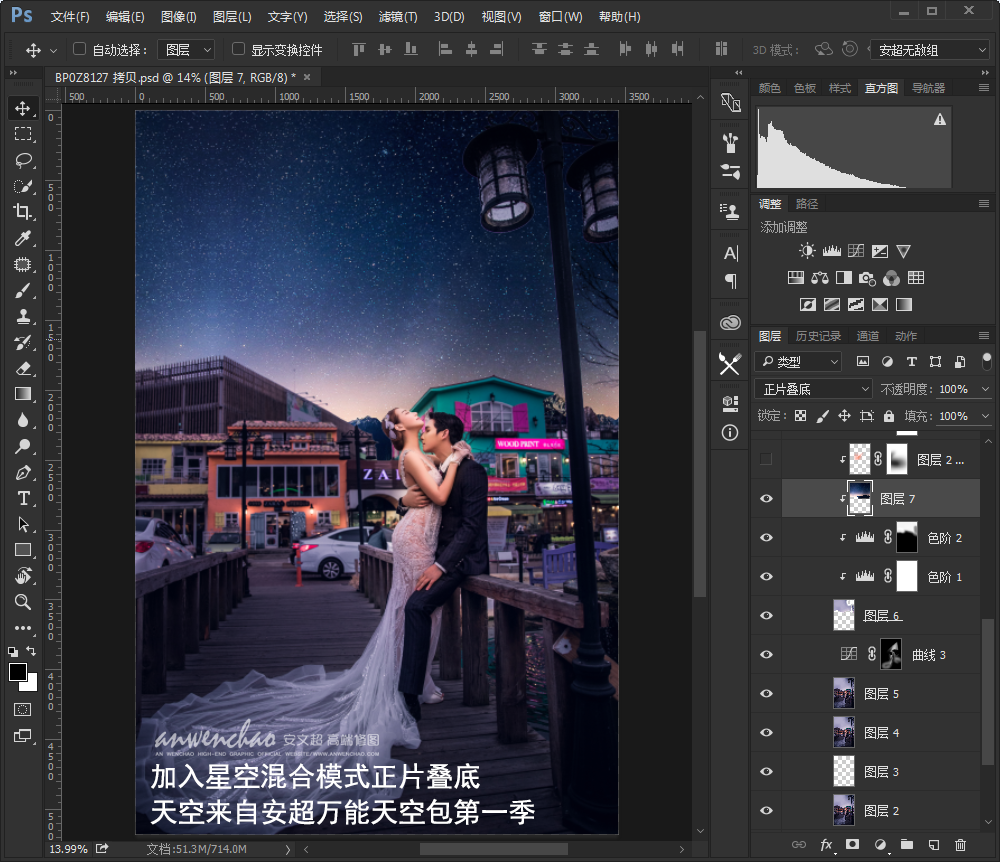Toggle Quick Mask mode
The height and width of the screenshot is (862, 1000).
pyautogui.click(x=22, y=709)
